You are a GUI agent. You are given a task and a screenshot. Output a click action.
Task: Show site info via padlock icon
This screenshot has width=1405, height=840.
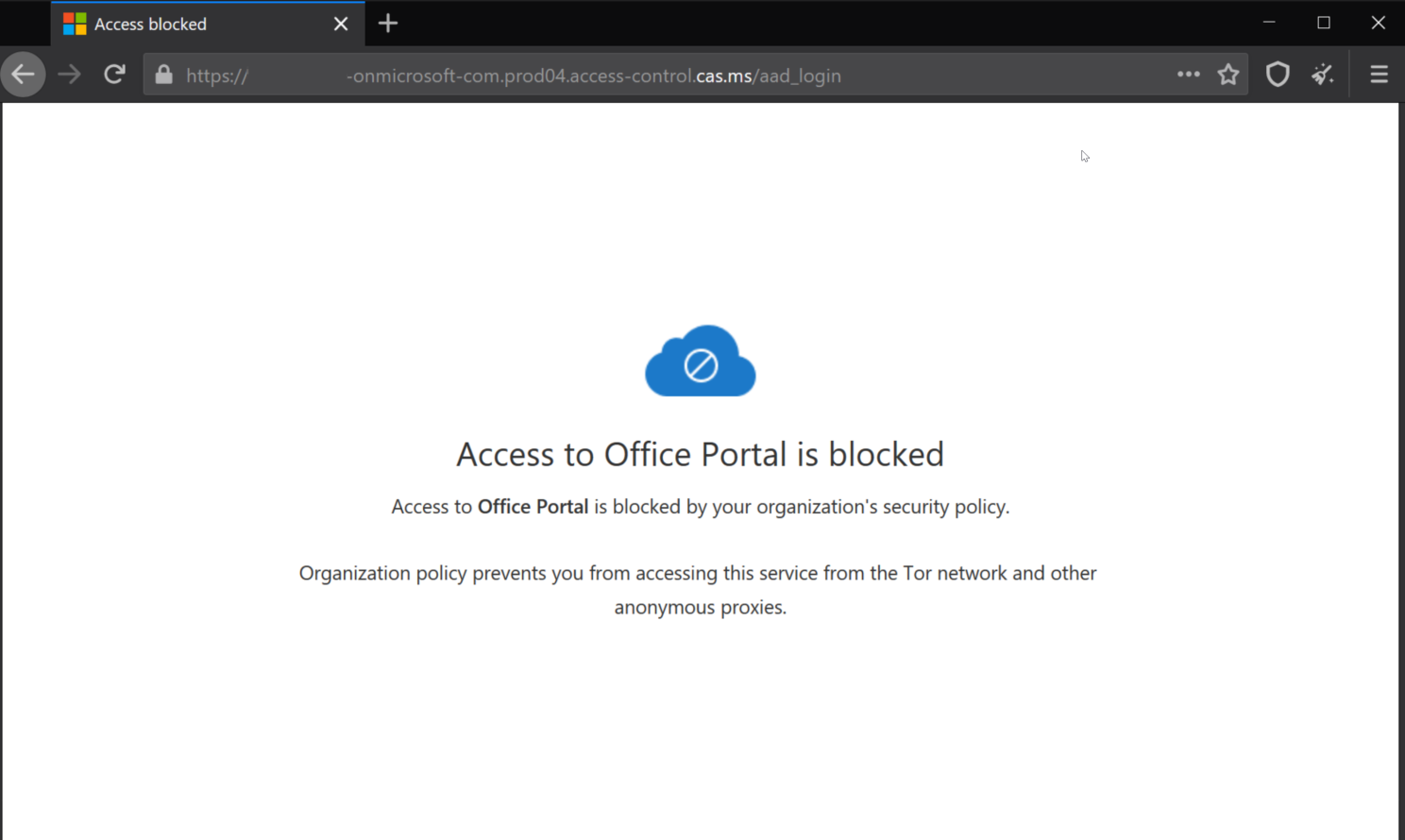[164, 75]
